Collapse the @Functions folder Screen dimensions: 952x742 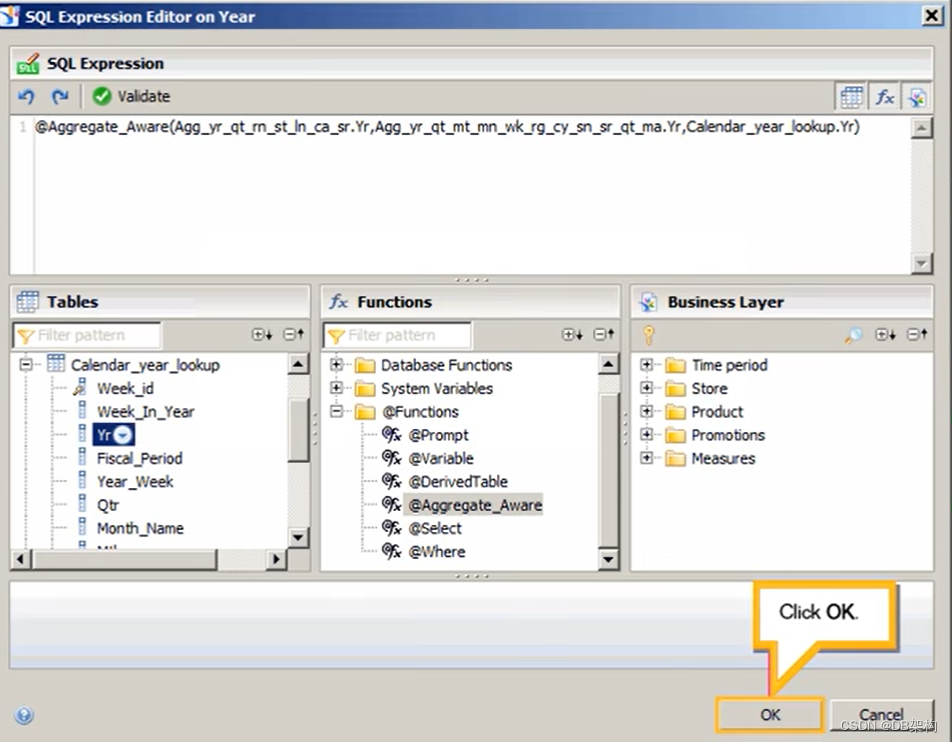336,411
